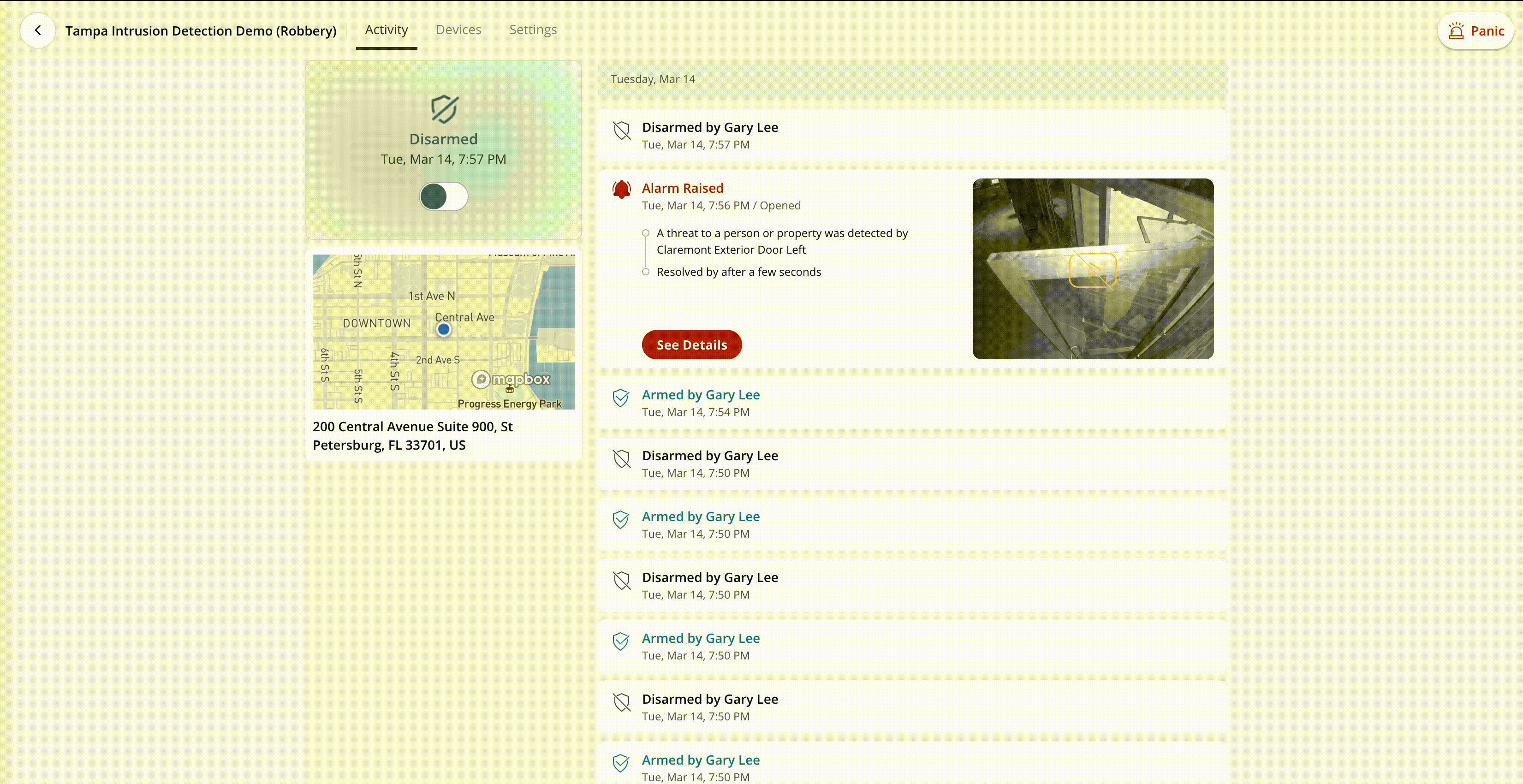Click the video-unavailable icon on the snapshot
Image resolution: width=1523 pixels, height=784 pixels.
click(1093, 270)
